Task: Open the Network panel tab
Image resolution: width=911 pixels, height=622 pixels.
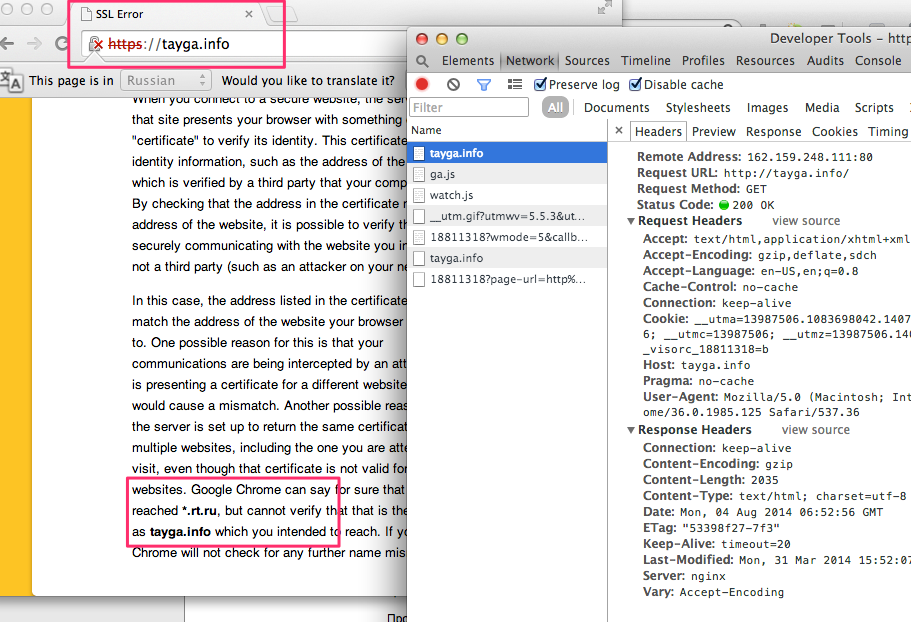Action: [530, 60]
